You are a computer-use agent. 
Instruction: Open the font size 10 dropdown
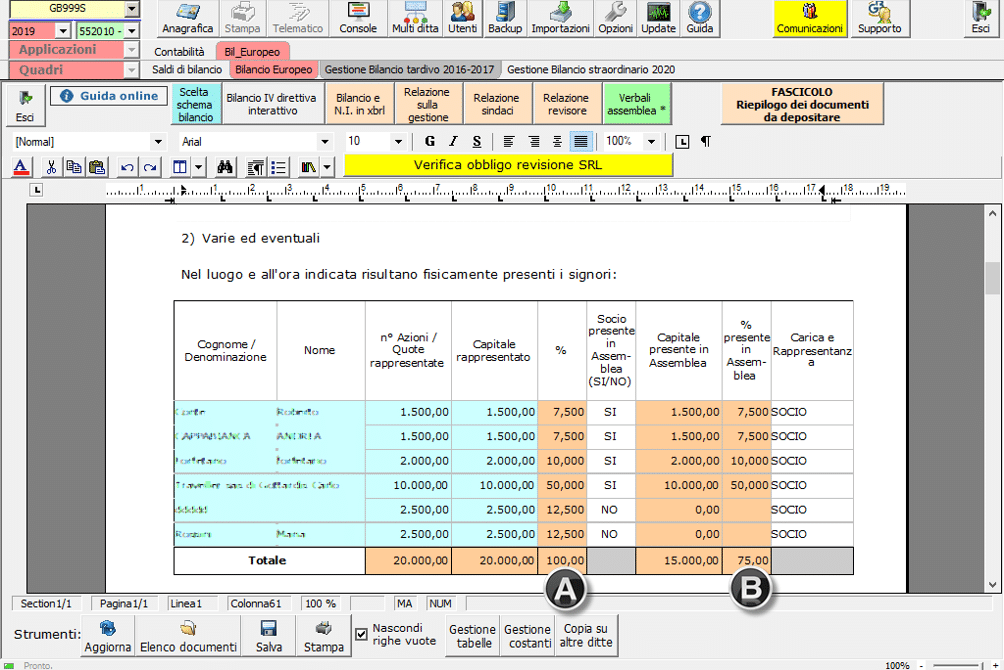pyautogui.click(x=398, y=142)
